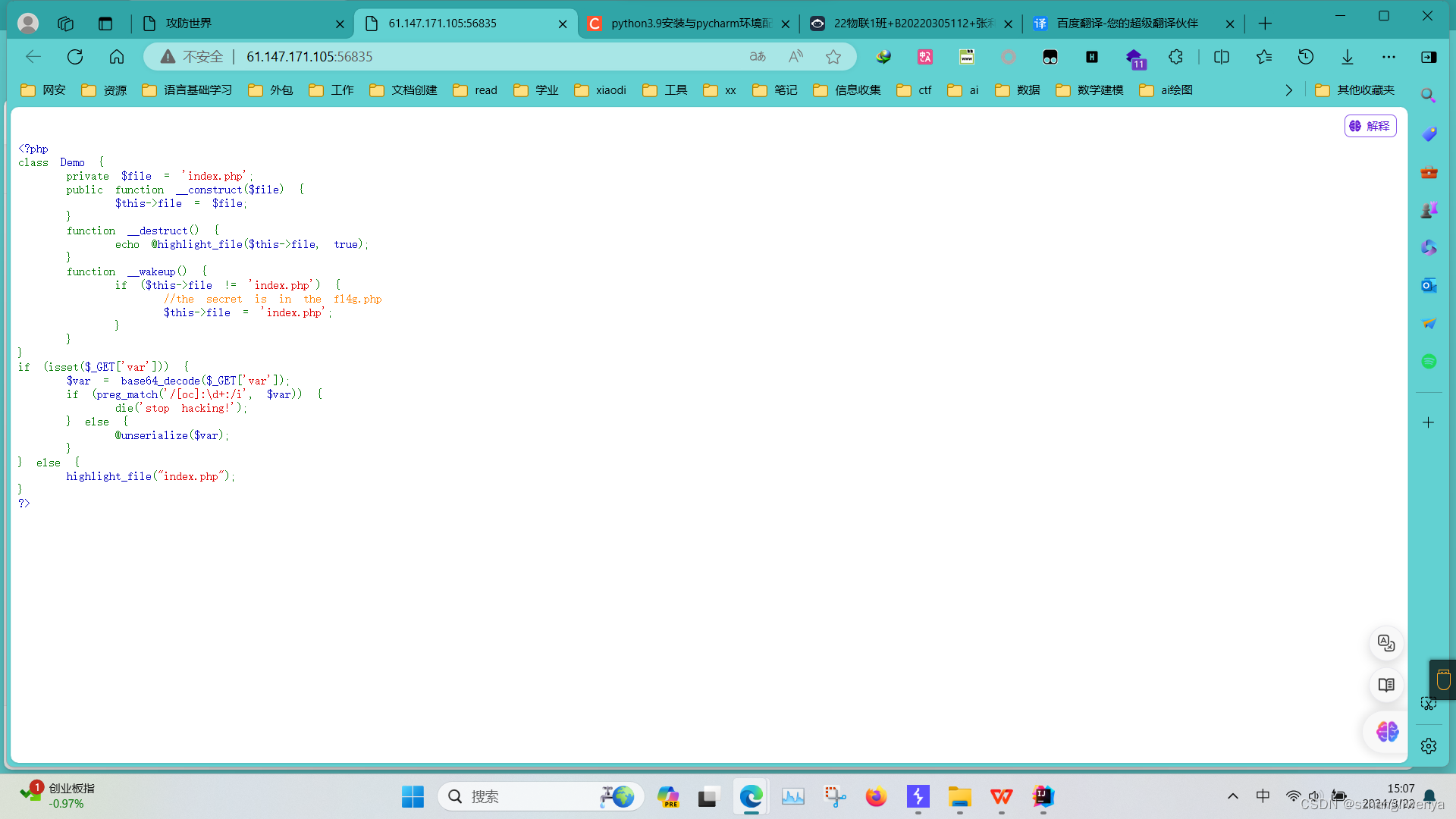Open 其他收藏夹 bookmarks folder
Screen dimensions: 1456x819
[1356, 90]
